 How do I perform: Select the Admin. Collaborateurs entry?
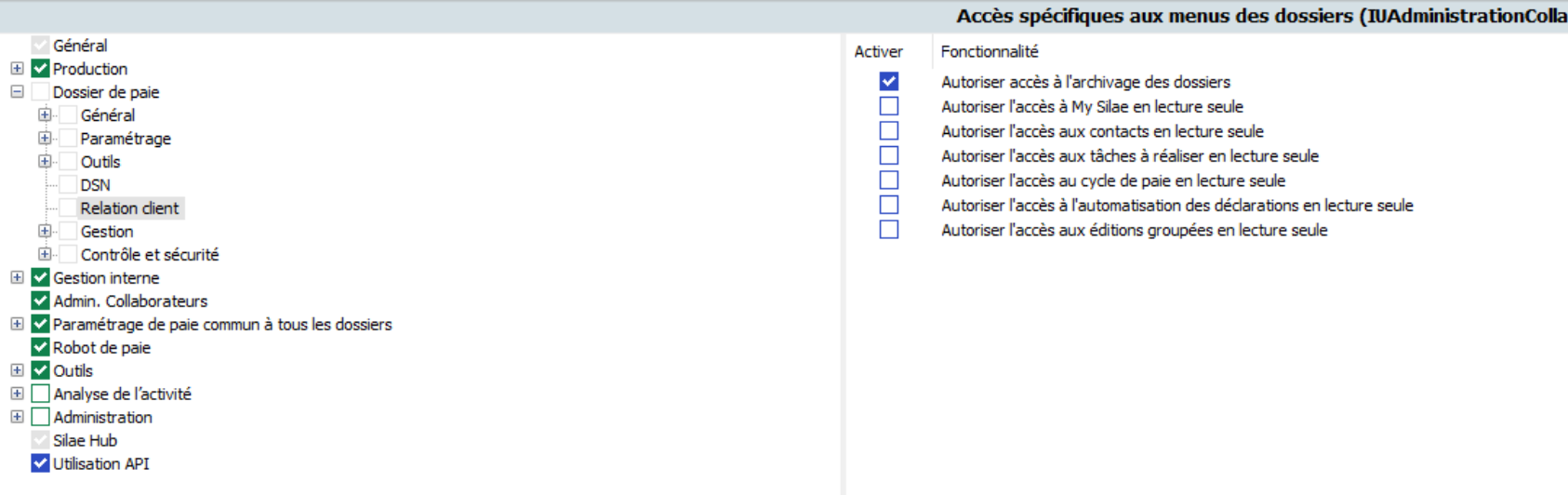click(x=130, y=301)
